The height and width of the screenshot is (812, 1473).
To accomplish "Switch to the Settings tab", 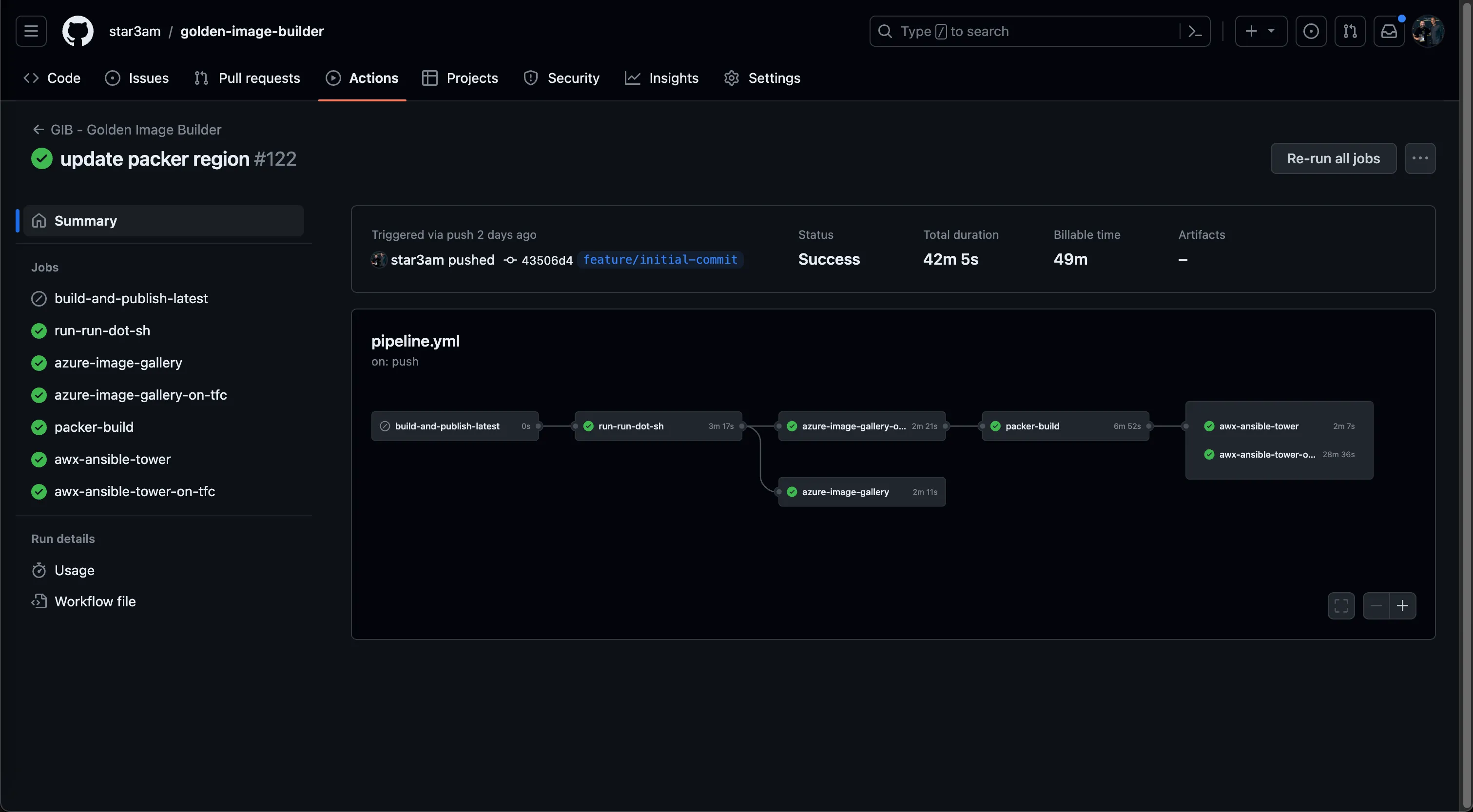I will click(762, 78).
